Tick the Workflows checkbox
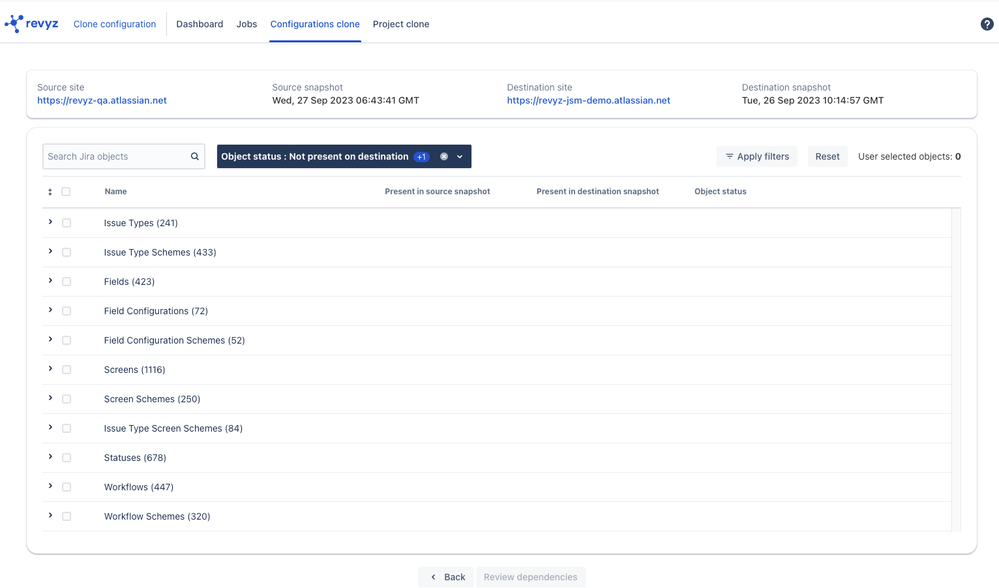 [66, 487]
